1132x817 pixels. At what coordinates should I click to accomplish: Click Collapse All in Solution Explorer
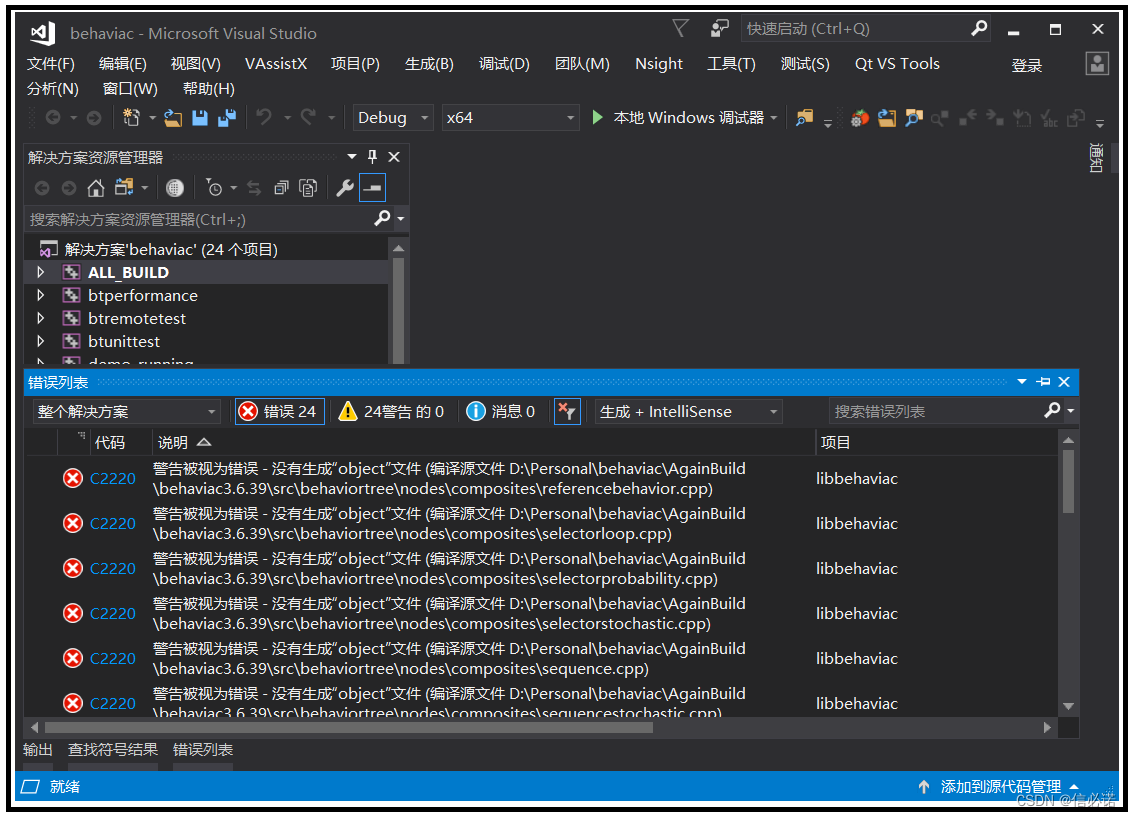282,188
